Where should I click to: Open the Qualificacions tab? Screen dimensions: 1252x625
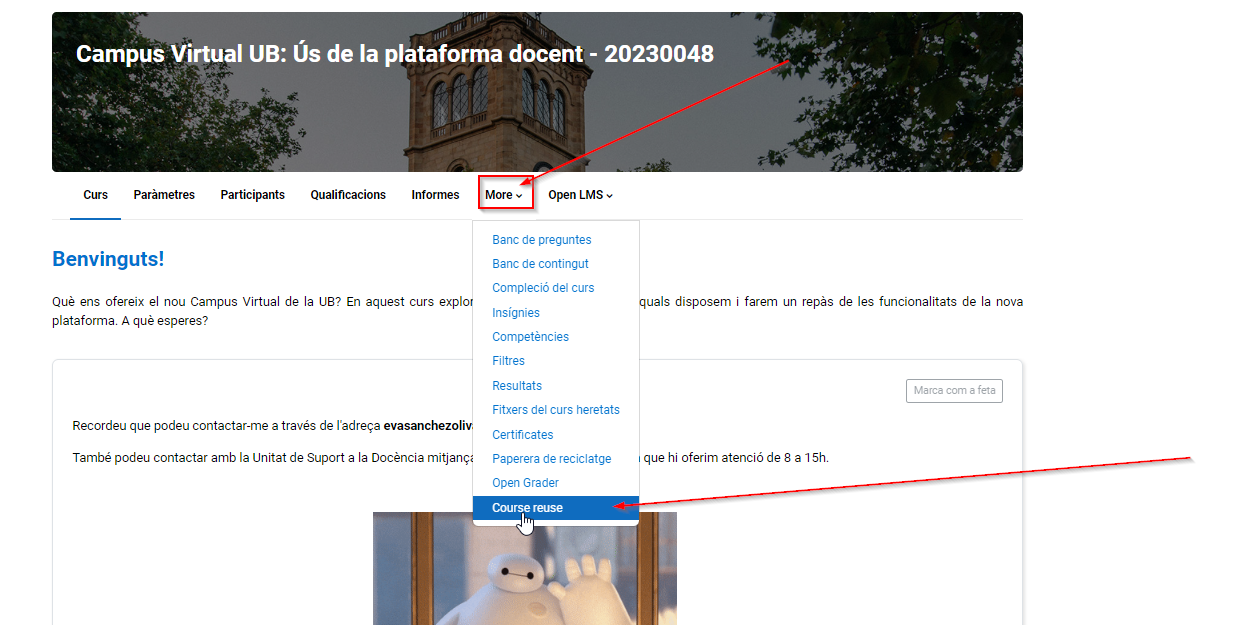[x=348, y=195]
